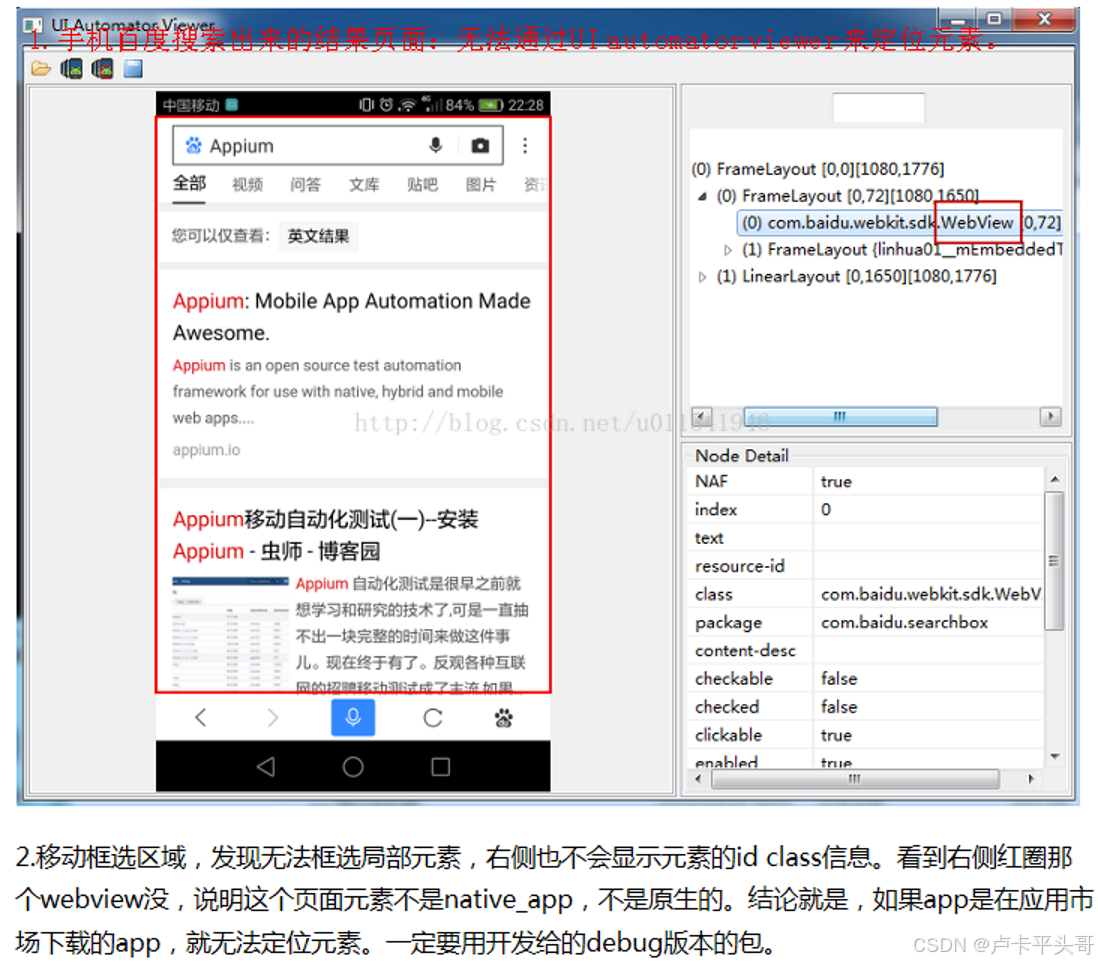
Task: Open the Appium移动自动化测试 result title
Action: 326,535
